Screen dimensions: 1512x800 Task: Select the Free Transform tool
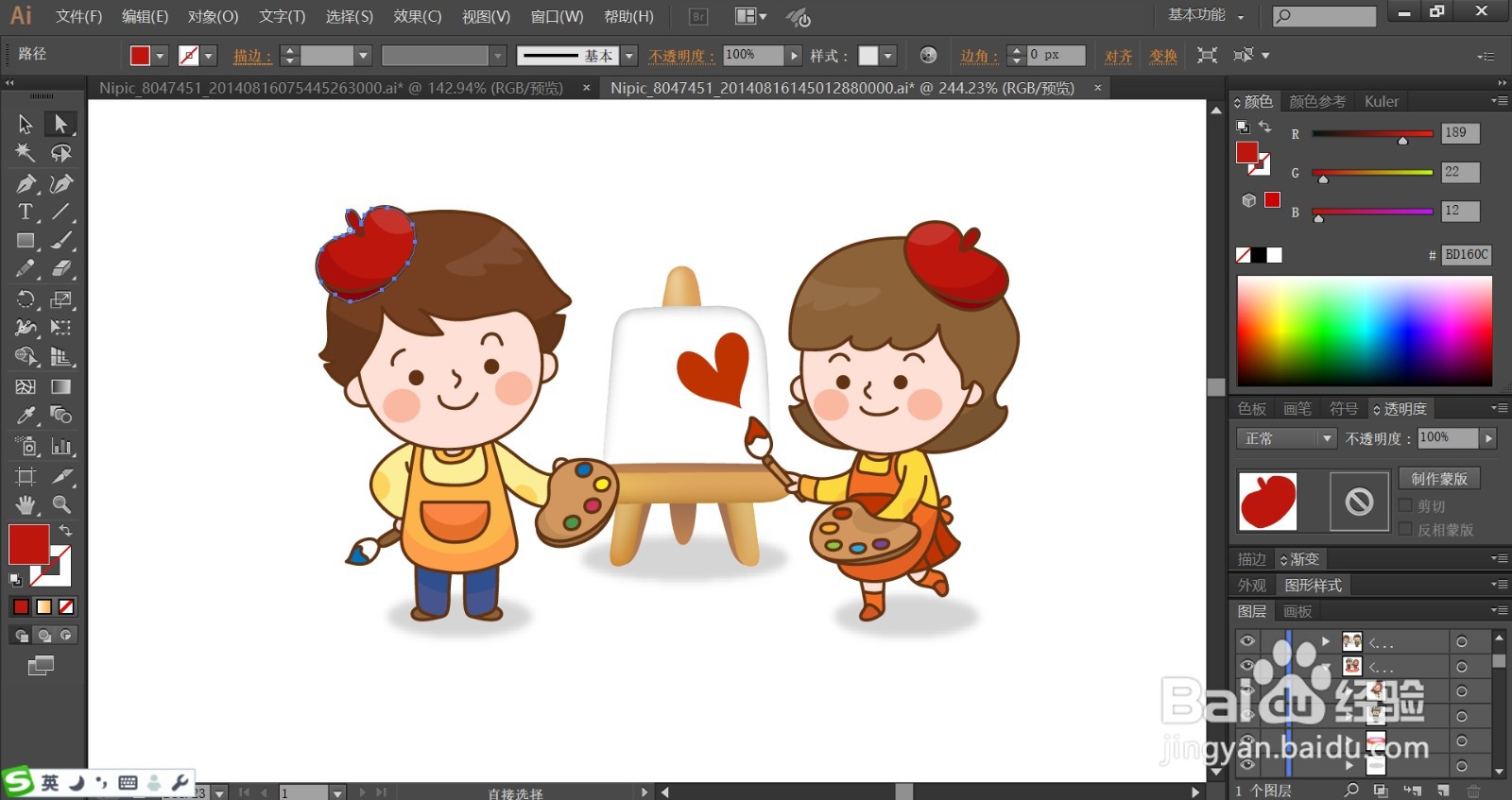click(x=60, y=328)
